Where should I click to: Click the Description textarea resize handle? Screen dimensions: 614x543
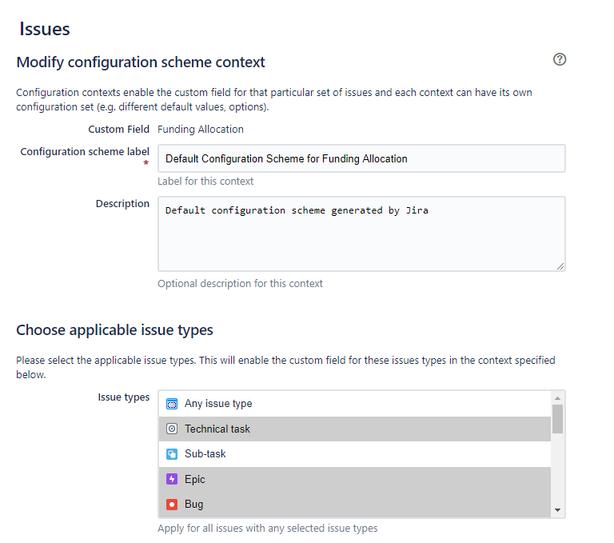coord(560,266)
